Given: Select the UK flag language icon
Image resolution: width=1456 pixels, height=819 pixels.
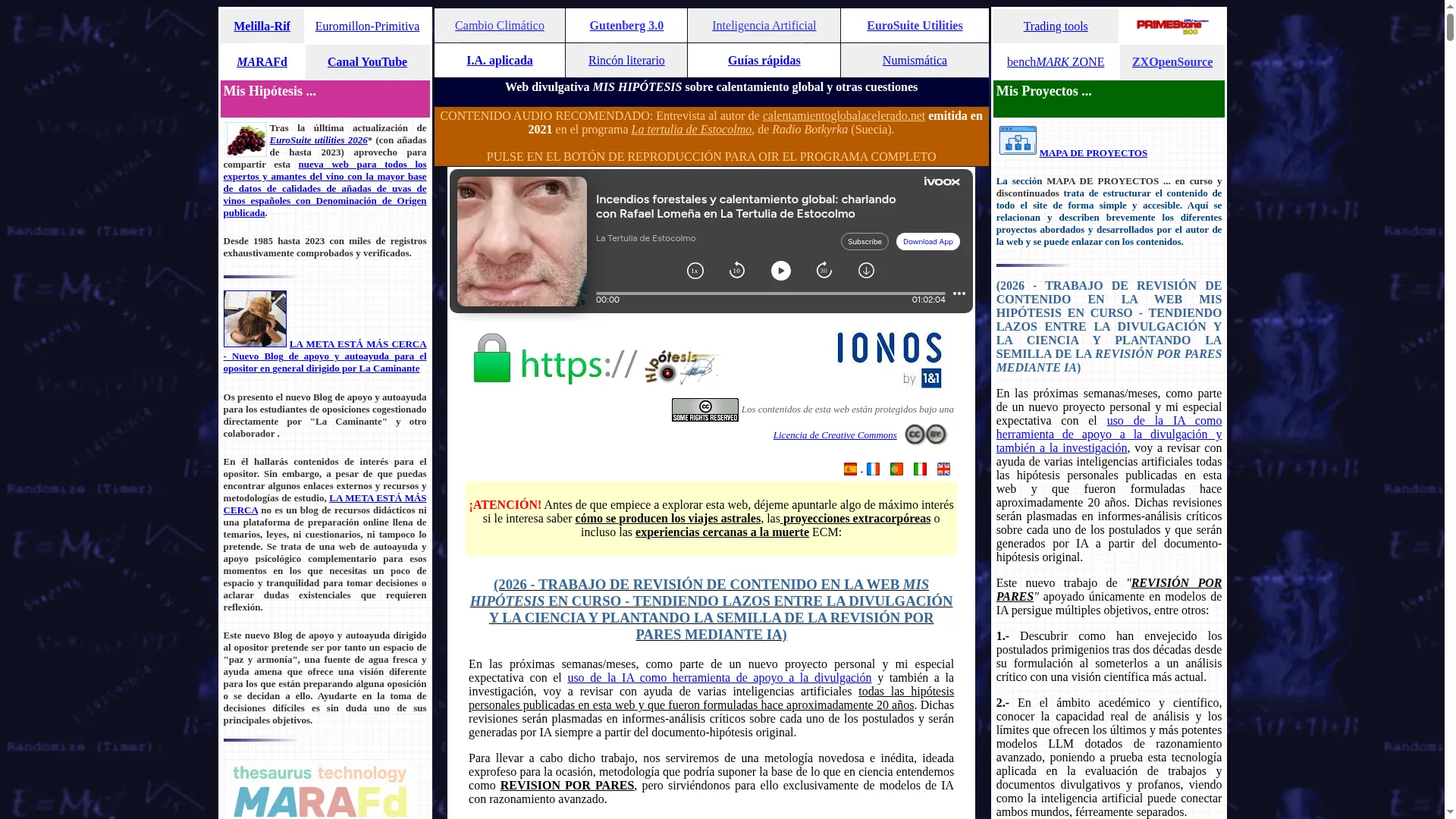Looking at the screenshot, I should [943, 469].
